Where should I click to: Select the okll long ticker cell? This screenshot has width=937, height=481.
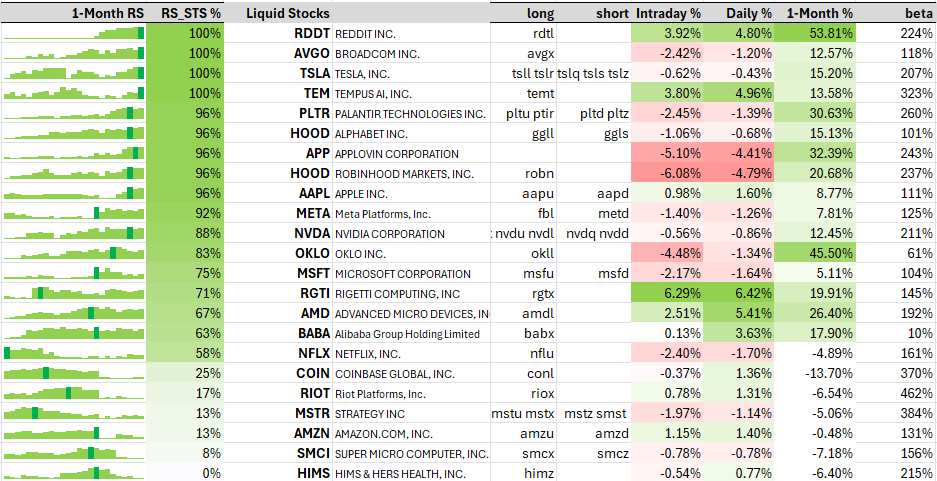tap(523, 253)
